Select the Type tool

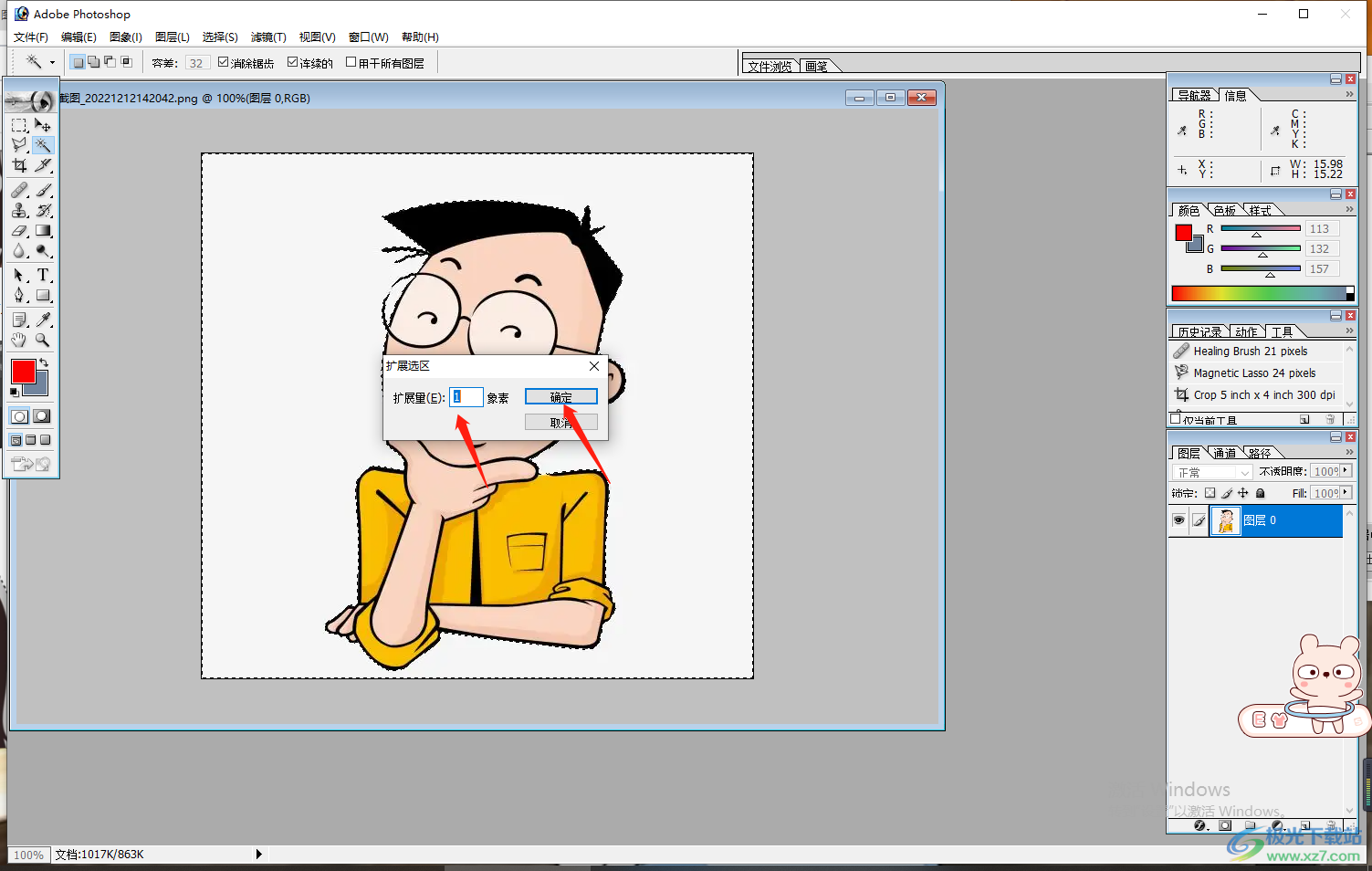43,275
